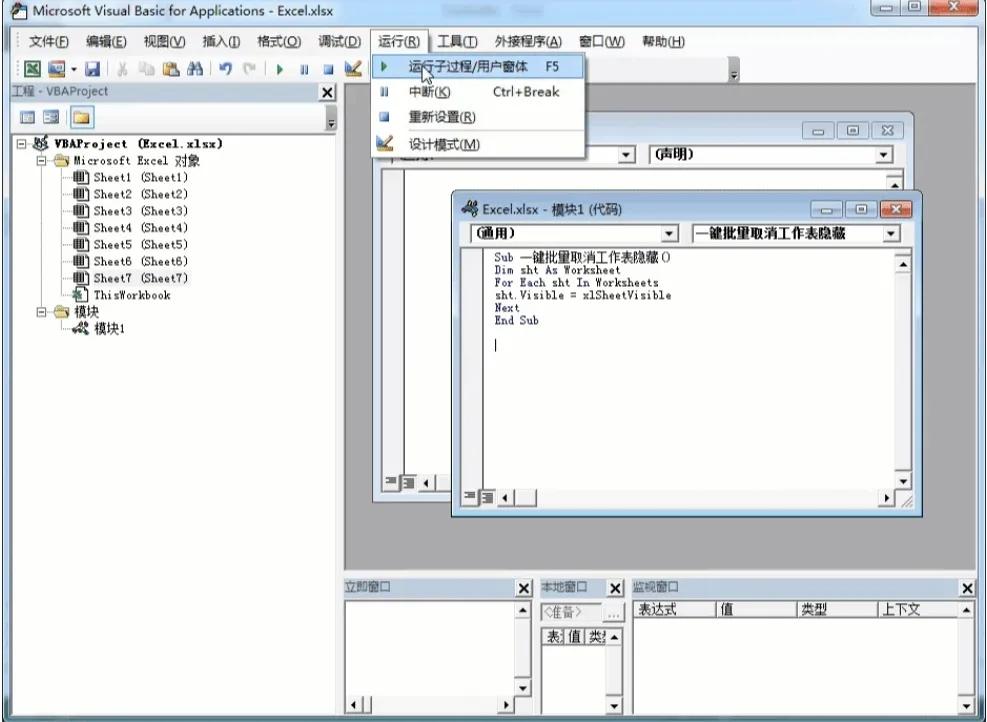Collapse the VBAProject (Excel.xlsx) root node

[22, 144]
